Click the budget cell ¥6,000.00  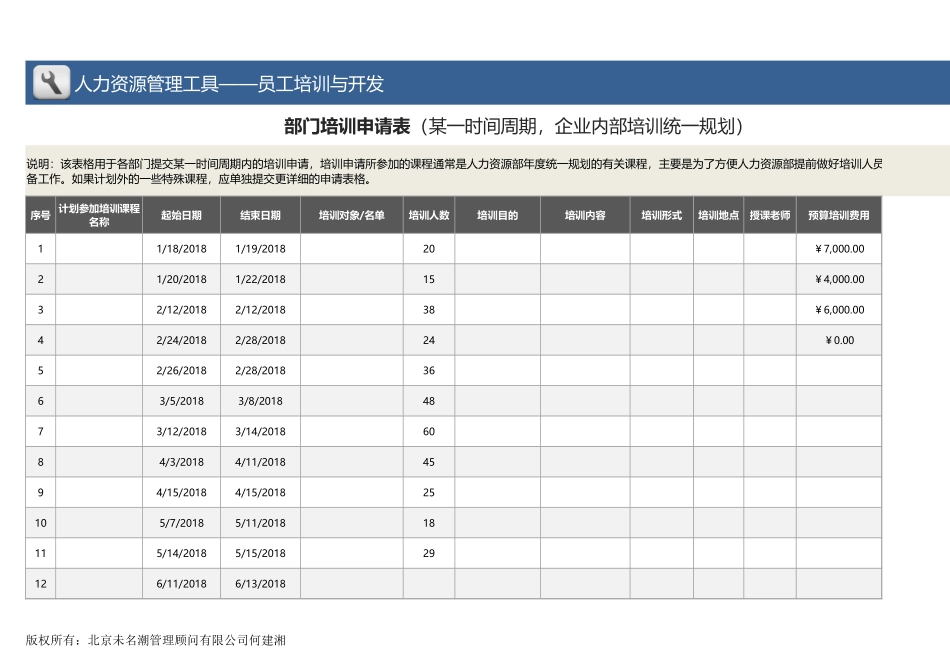[839, 310]
